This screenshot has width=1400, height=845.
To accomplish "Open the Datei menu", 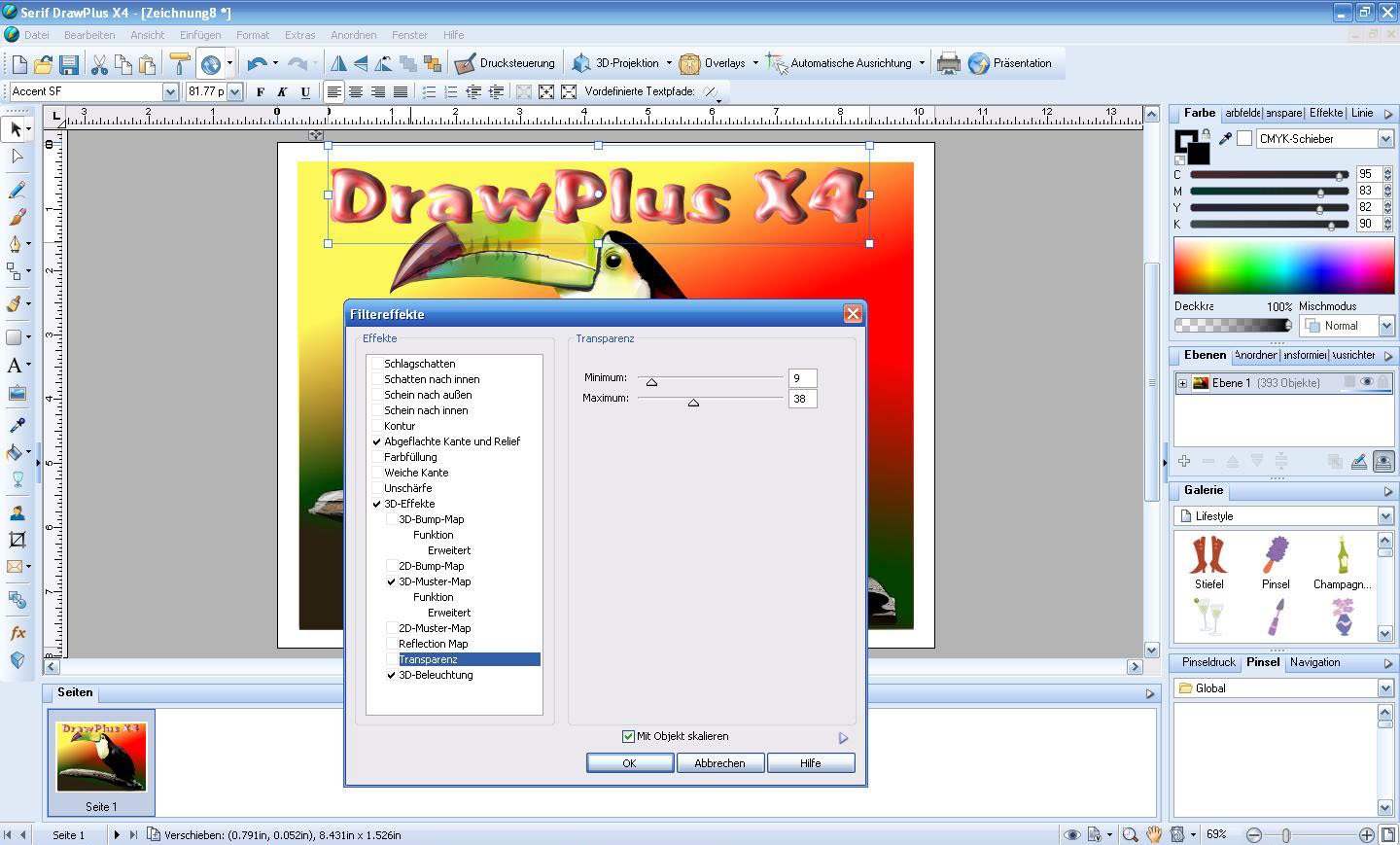I will pyautogui.click(x=37, y=35).
